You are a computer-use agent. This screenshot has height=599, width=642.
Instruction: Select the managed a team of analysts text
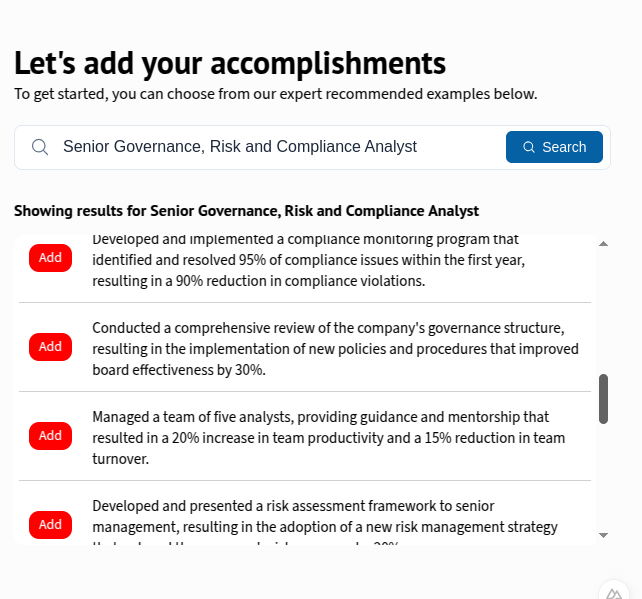(328, 438)
